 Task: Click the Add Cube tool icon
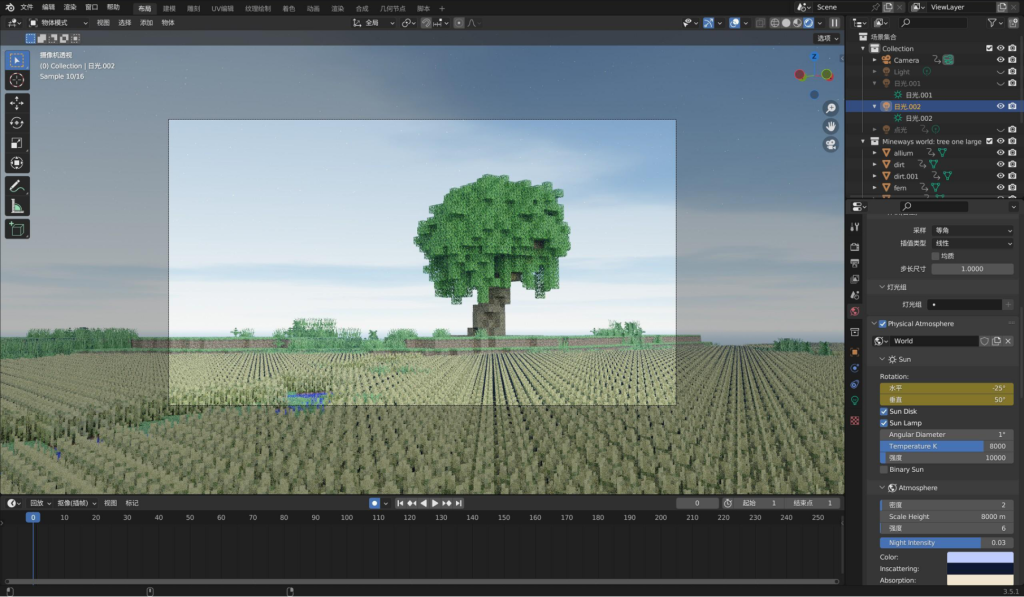click(17, 229)
